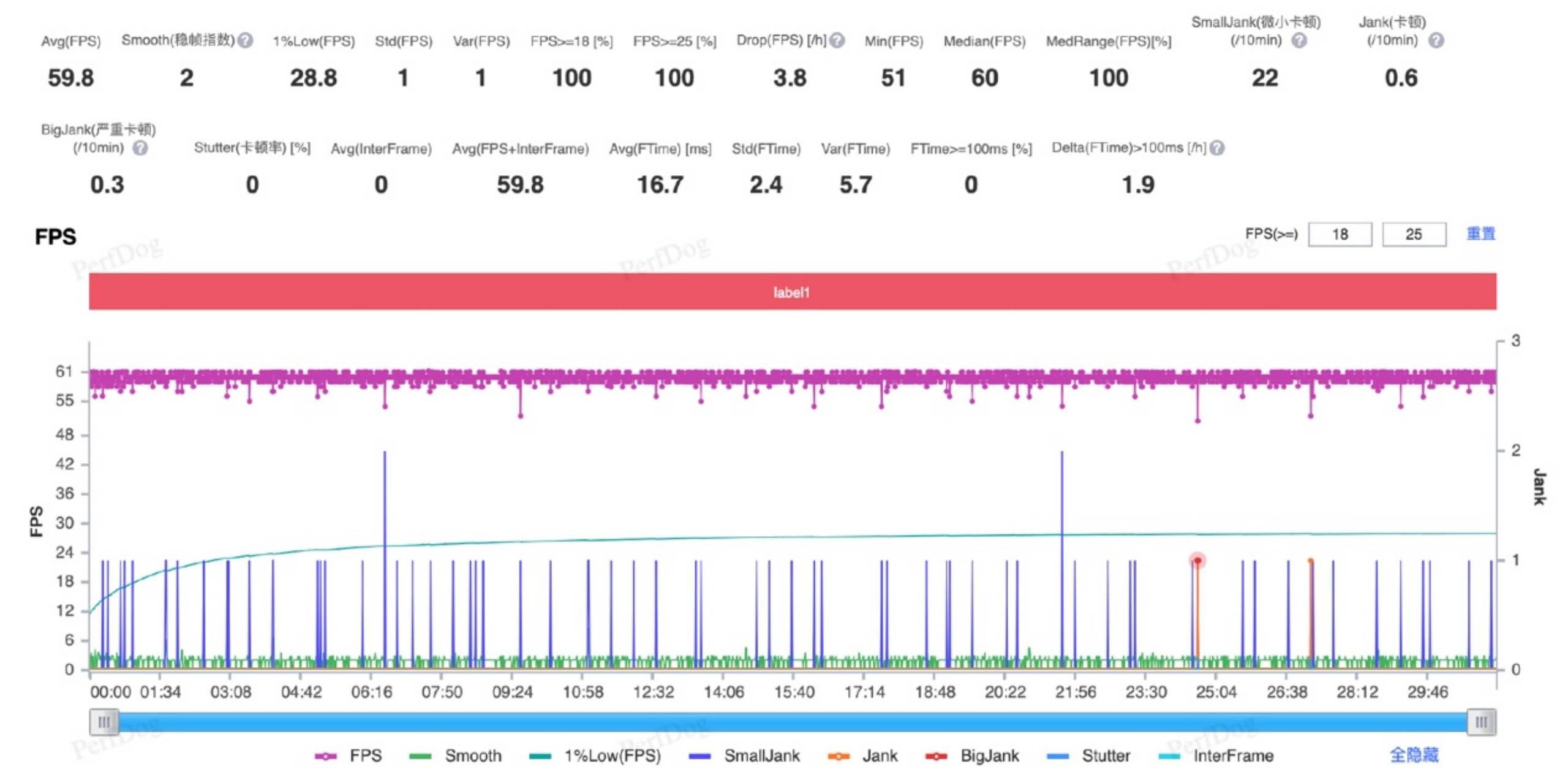Click the 重置 reset link
The width and height of the screenshot is (1568, 769).
pos(1480,233)
